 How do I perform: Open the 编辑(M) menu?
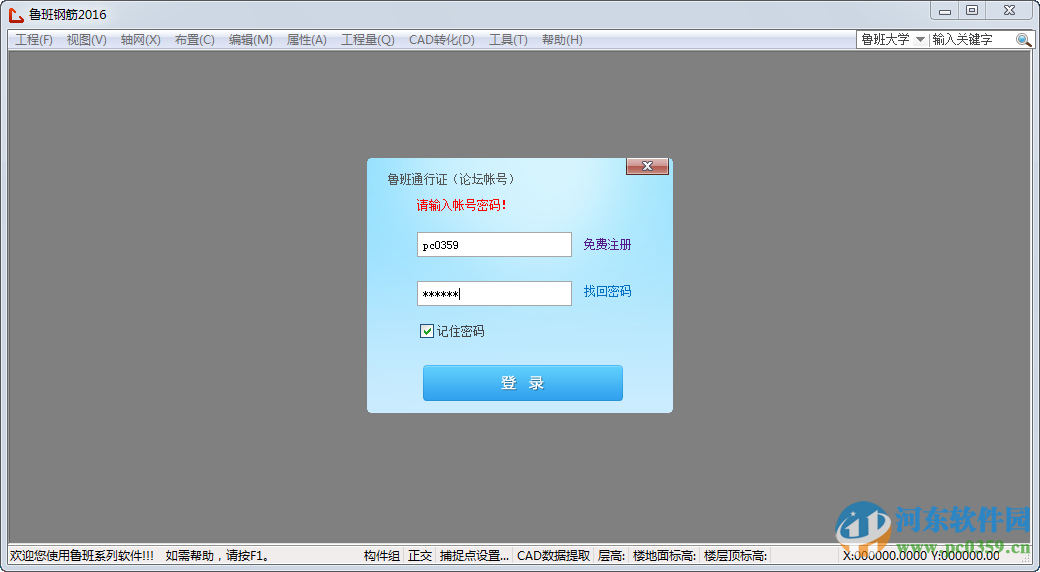click(x=251, y=40)
